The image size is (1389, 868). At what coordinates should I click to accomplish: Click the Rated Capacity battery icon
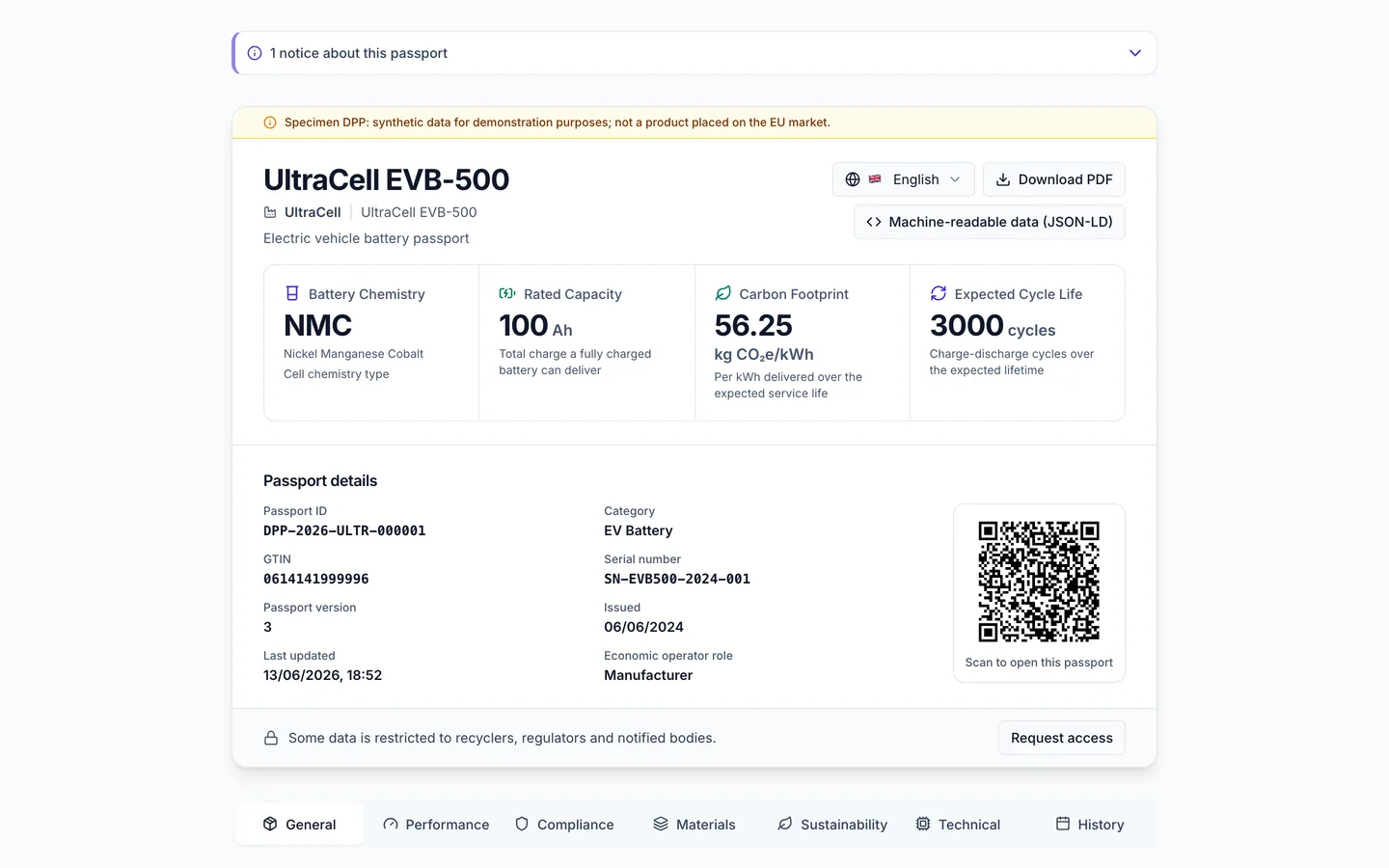(507, 293)
